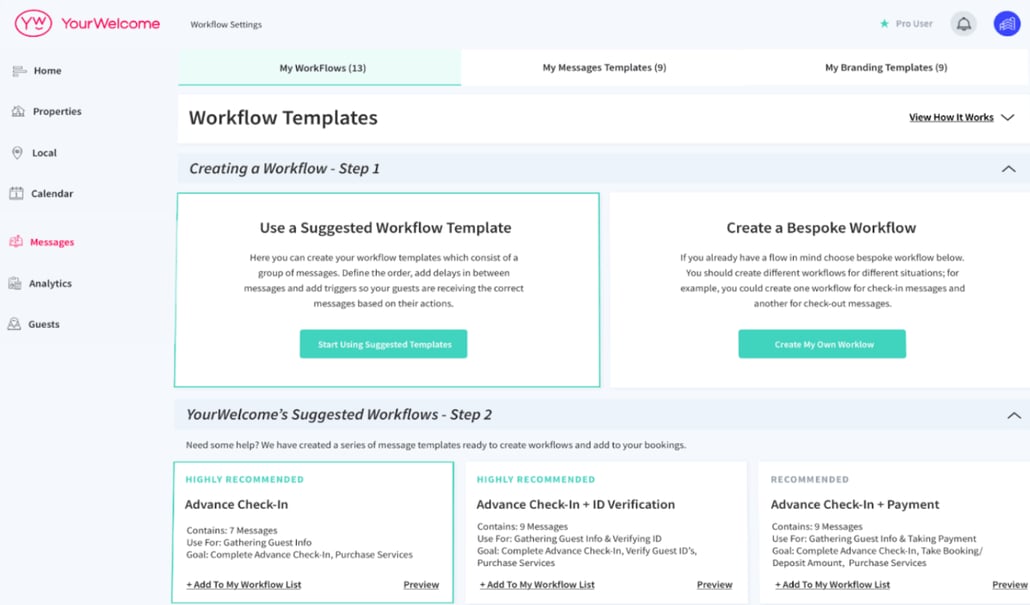Viewport: 1030px width, 605px height.
Task: Click the YourWelcome logo icon
Action: (32, 24)
